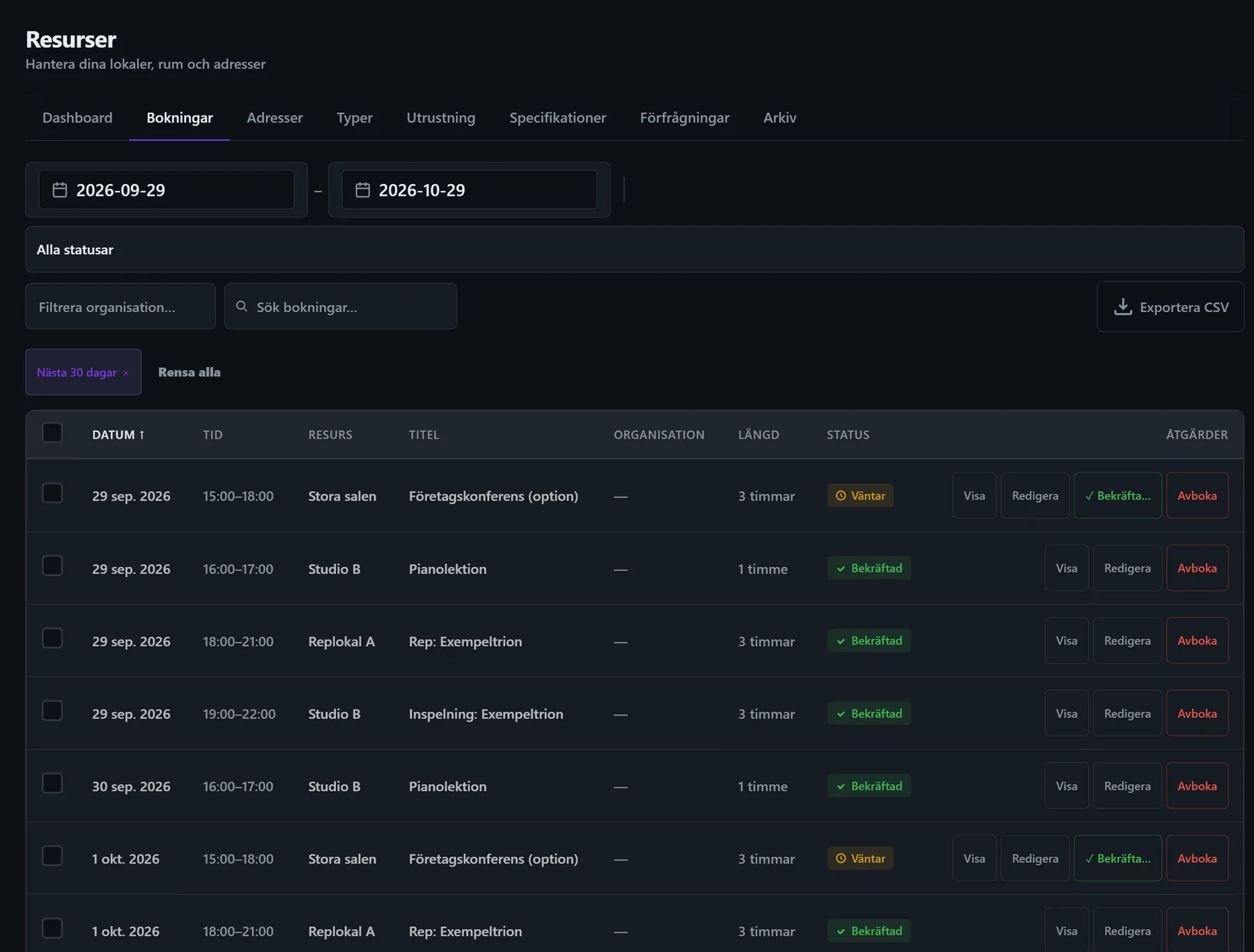Open the start date picker 2026-09-29
Screen dimensions: 1254x952
(x=167, y=189)
